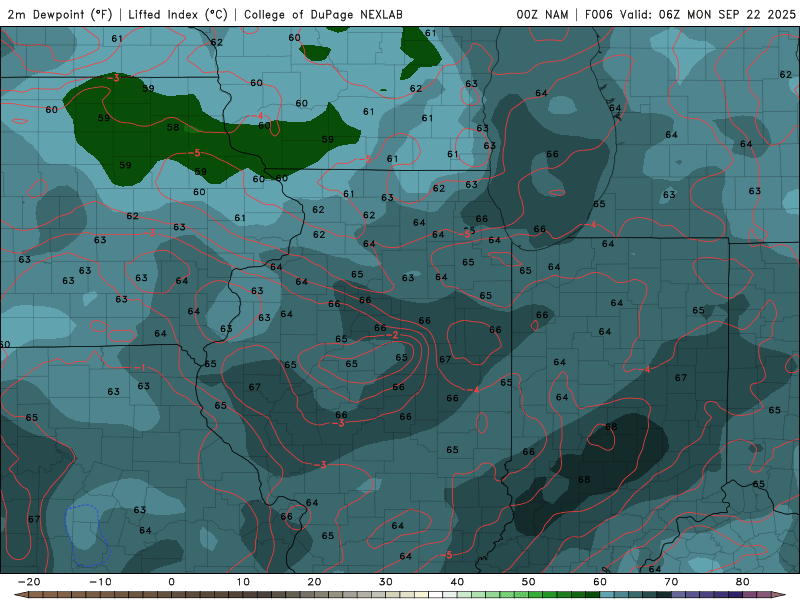
Task: Click the '40' color scale label
Action: pyautogui.click(x=457, y=582)
